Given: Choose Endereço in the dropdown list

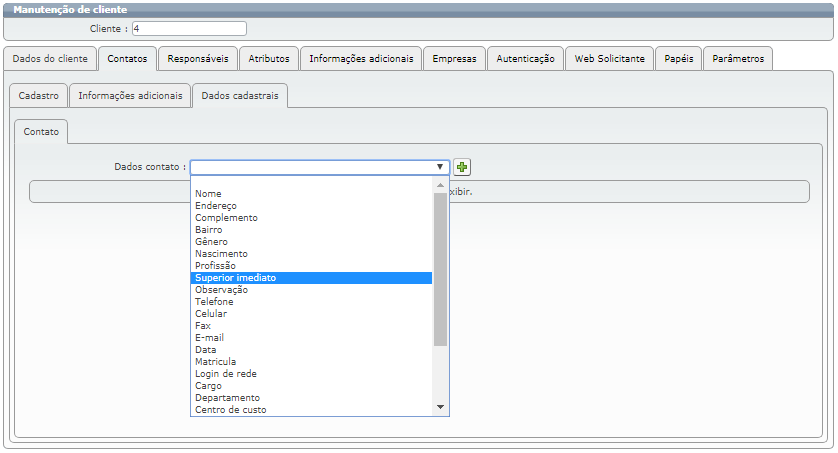Looking at the screenshot, I should tap(311, 206).
